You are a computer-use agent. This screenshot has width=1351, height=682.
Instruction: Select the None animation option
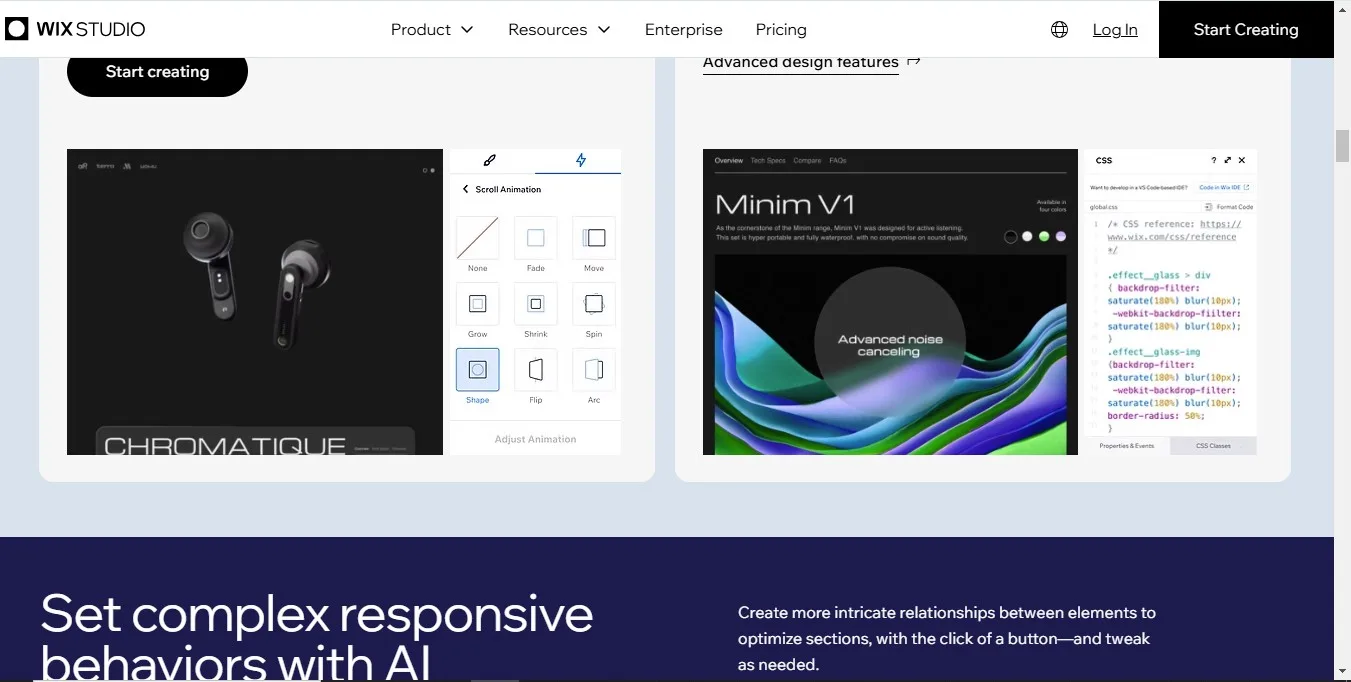pos(478,238)
